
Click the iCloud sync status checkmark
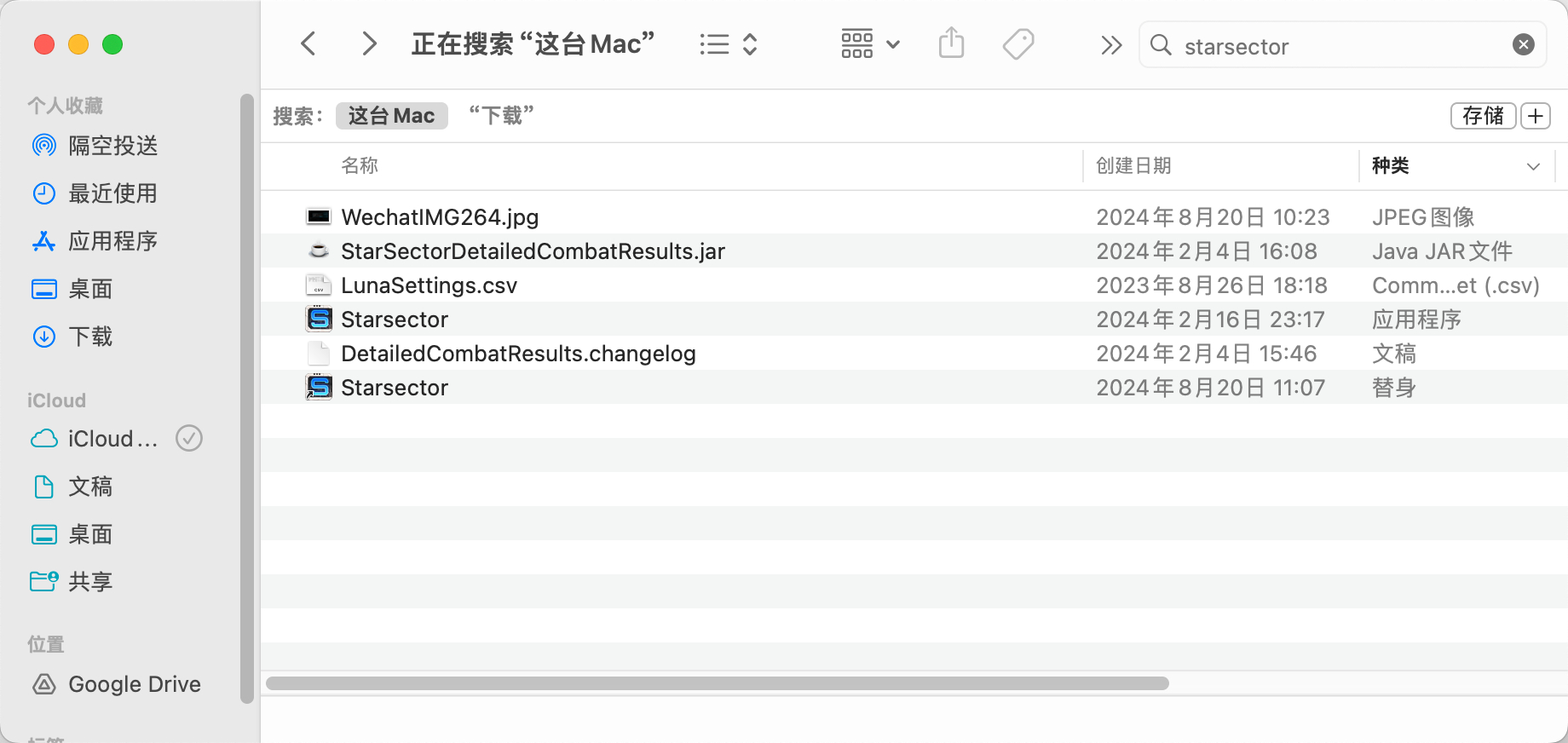188,439
